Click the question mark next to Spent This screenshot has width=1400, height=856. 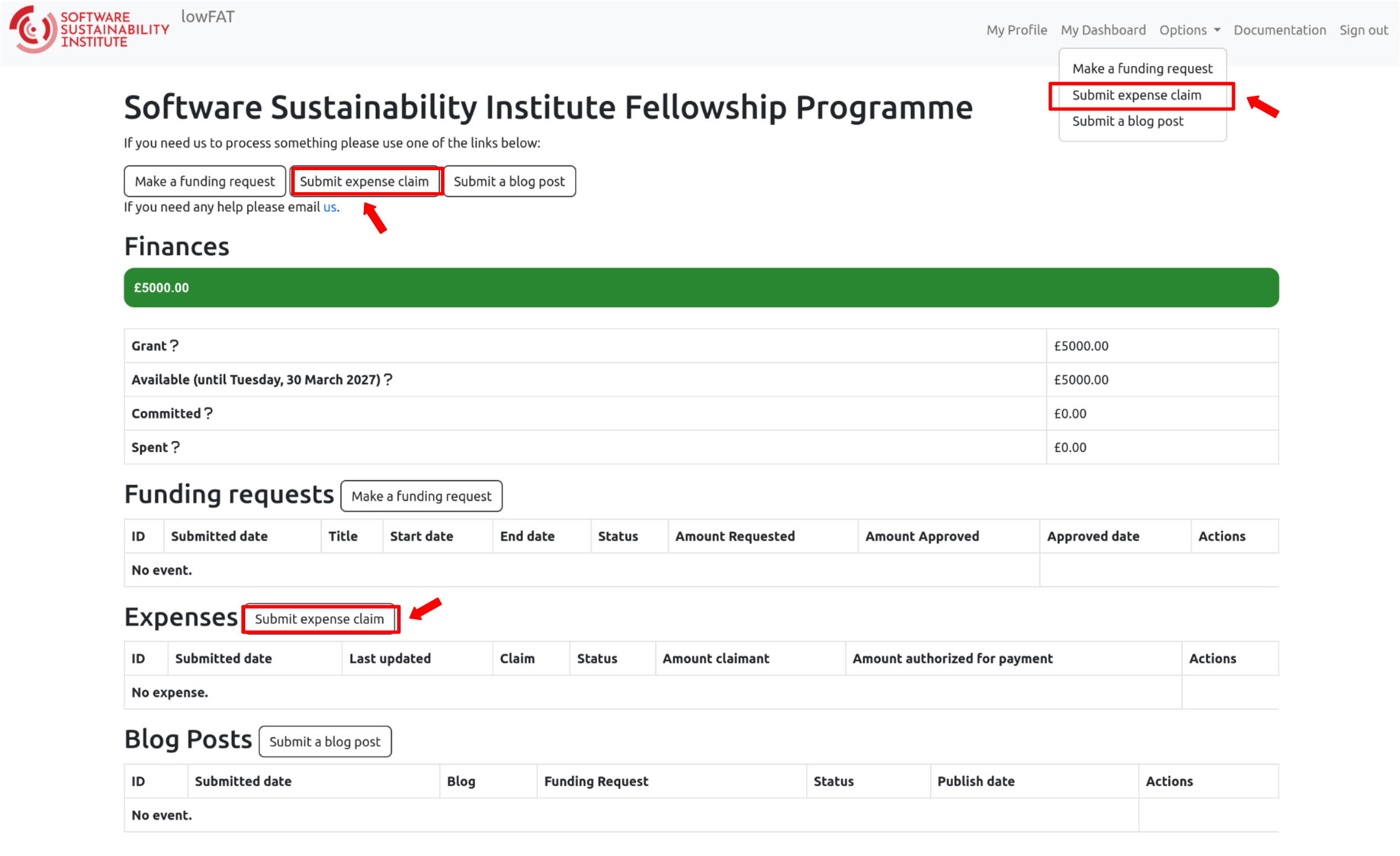point(176,447)
